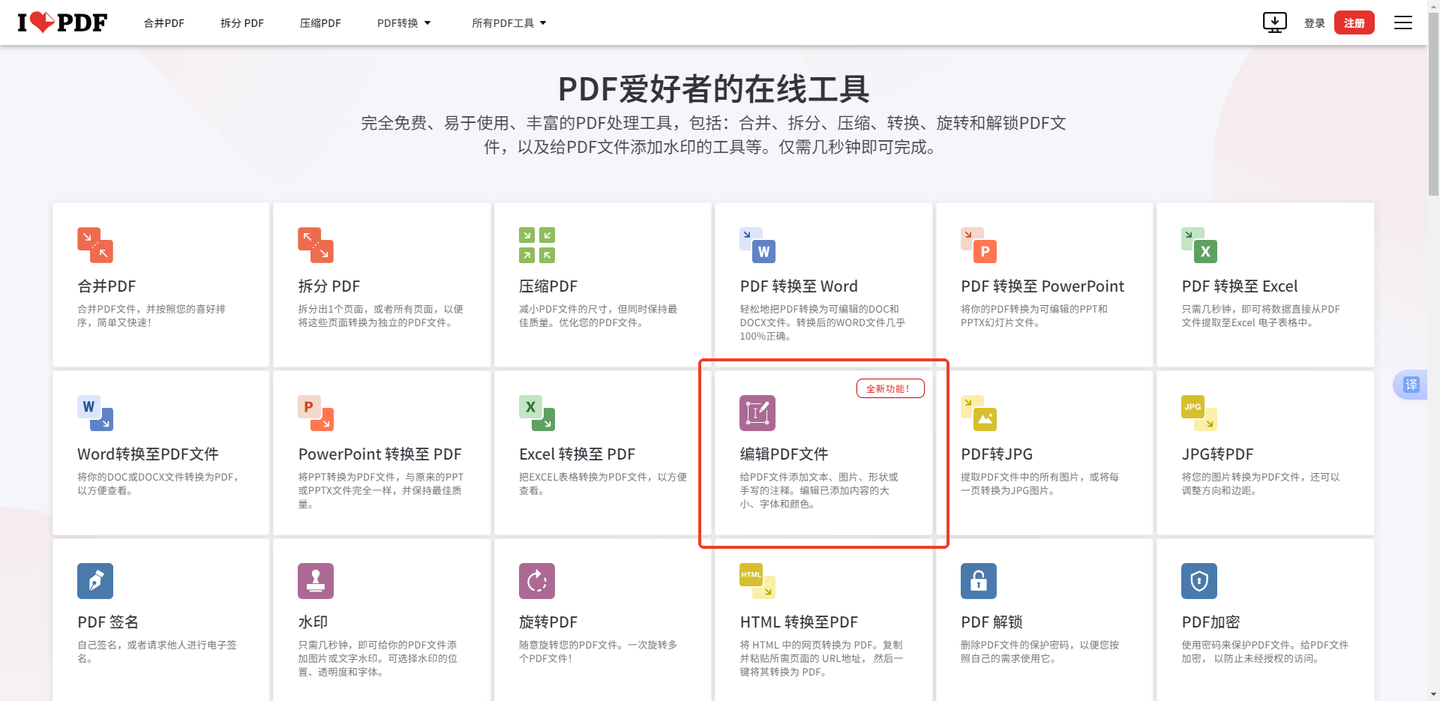Click the PDF 转换至 Excel title
The image size is (1440, 701).
[1240, 286]
